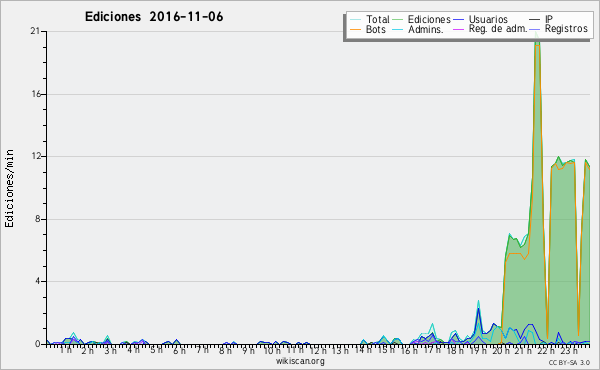
Task: Click the y-axis value "21"
Action: 35,31
